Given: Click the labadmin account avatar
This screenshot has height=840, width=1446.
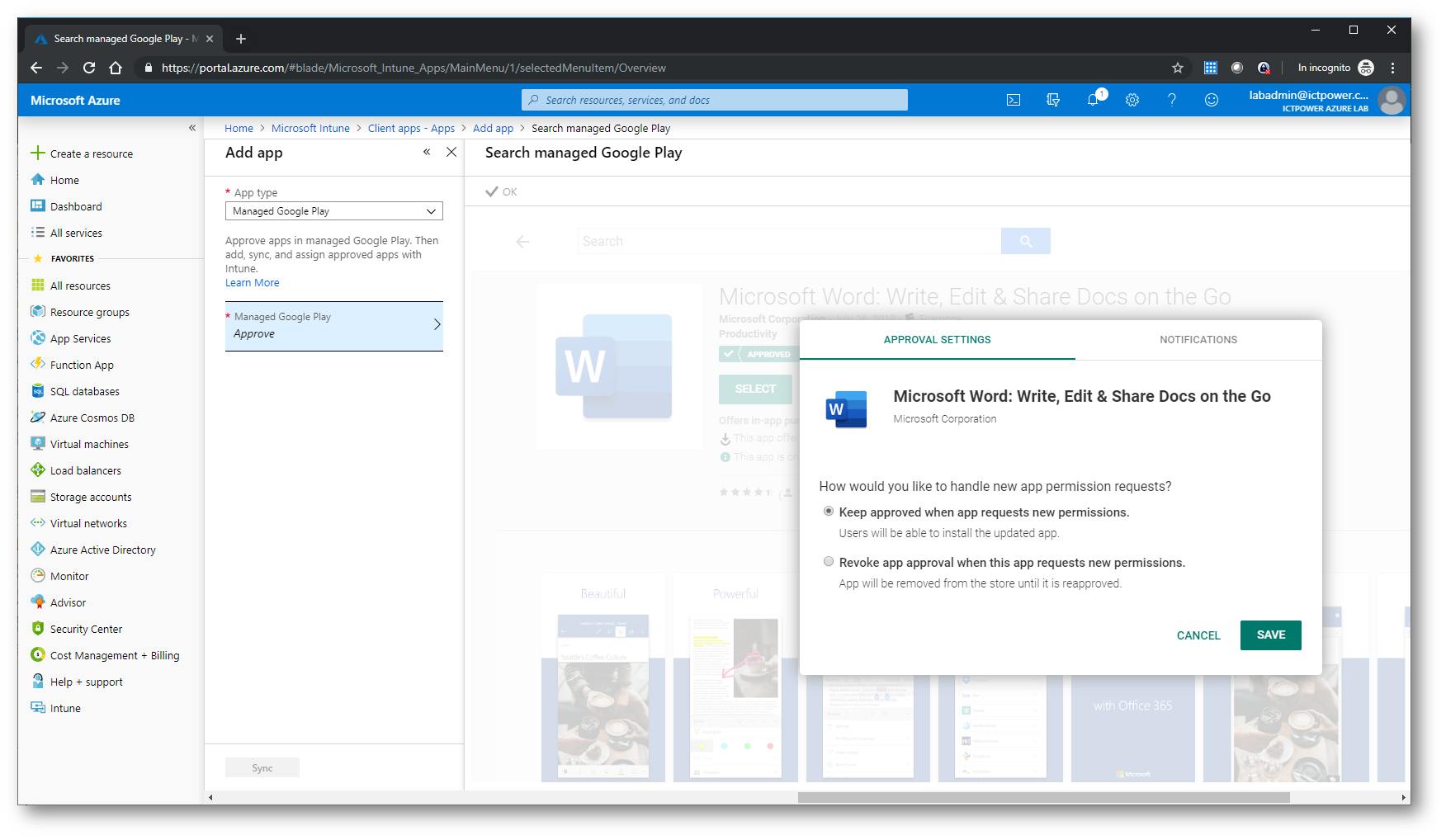Looking at the screenshot, I should (x=1392, y=101).
